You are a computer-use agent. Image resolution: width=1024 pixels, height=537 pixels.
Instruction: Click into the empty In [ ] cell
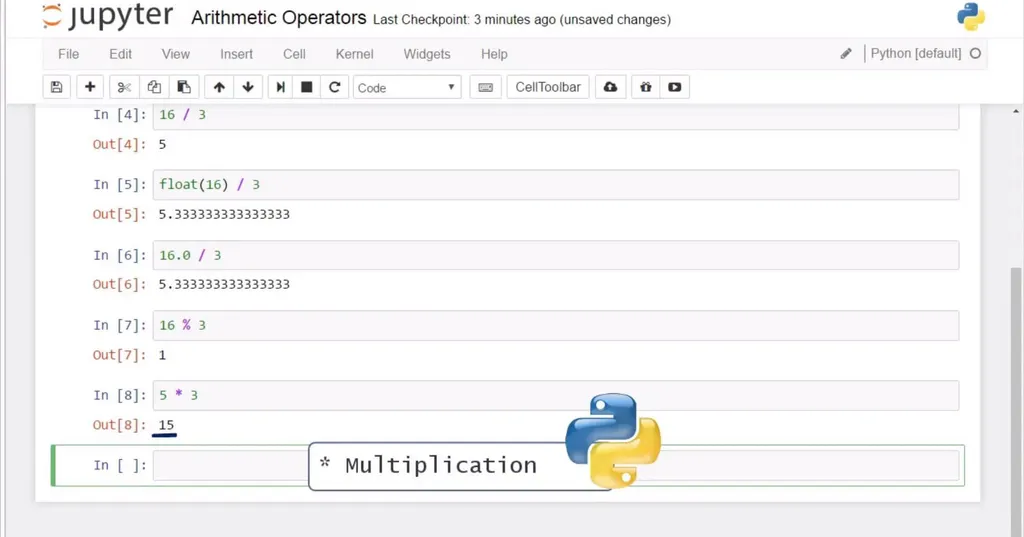230,465
